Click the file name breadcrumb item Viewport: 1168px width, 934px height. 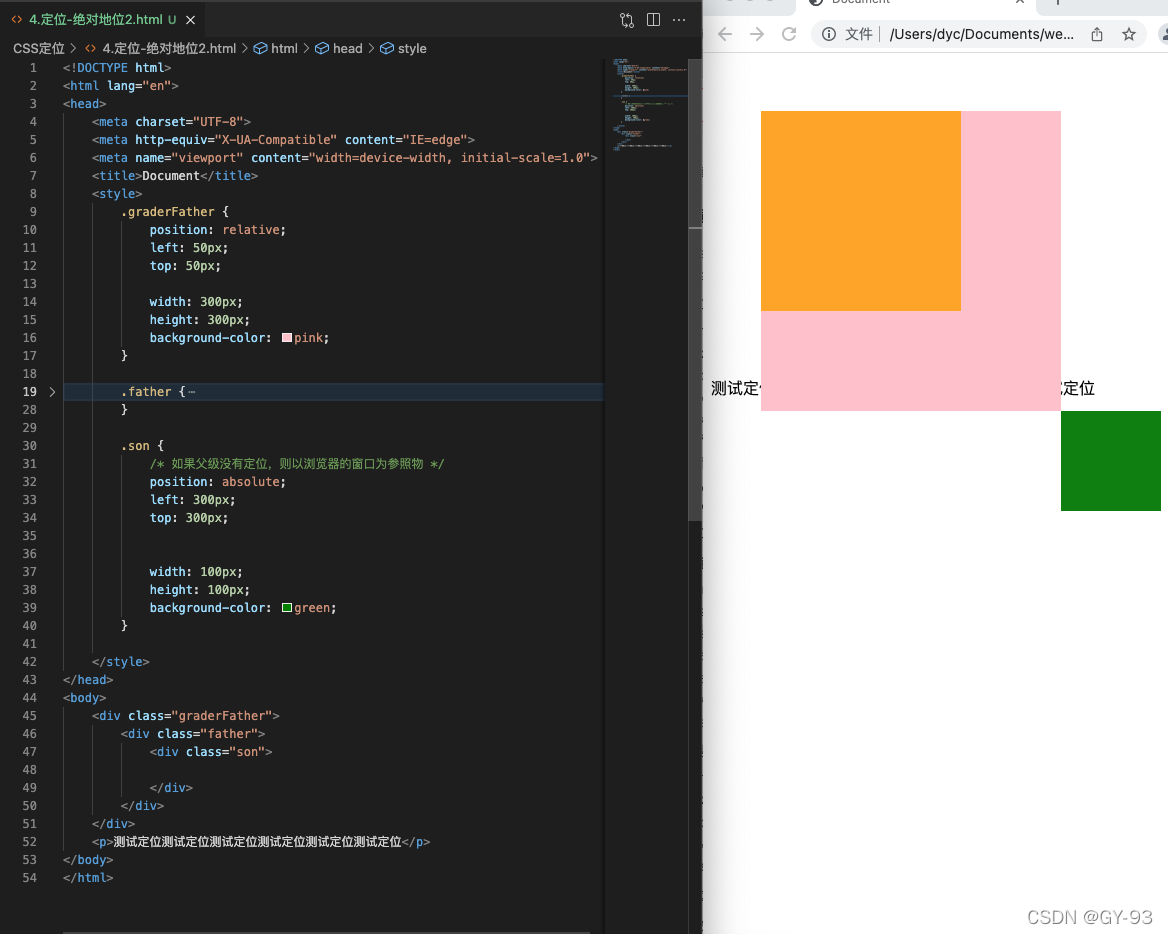pos(169,48)
